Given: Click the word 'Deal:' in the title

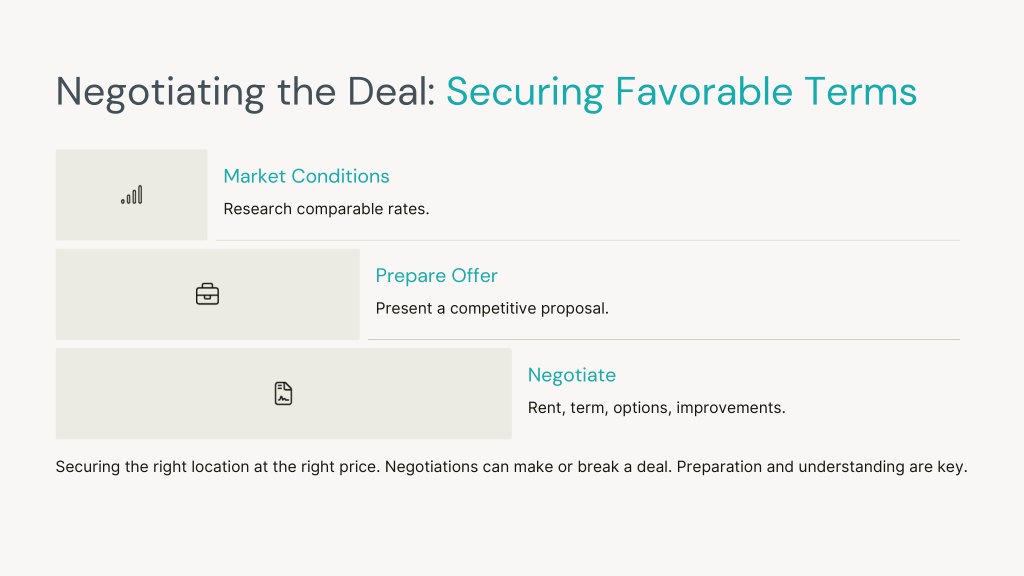Looking at the screenshot, I should point(391,91).
